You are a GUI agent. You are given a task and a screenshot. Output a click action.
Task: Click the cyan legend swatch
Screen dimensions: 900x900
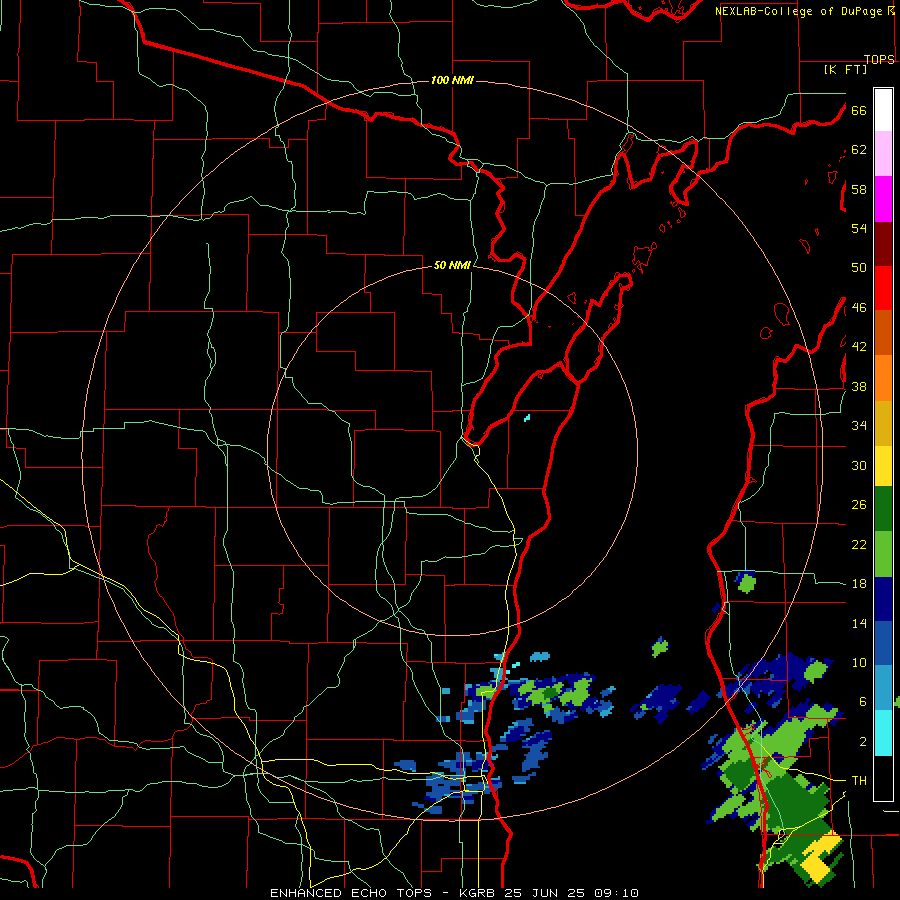[883, 734]
